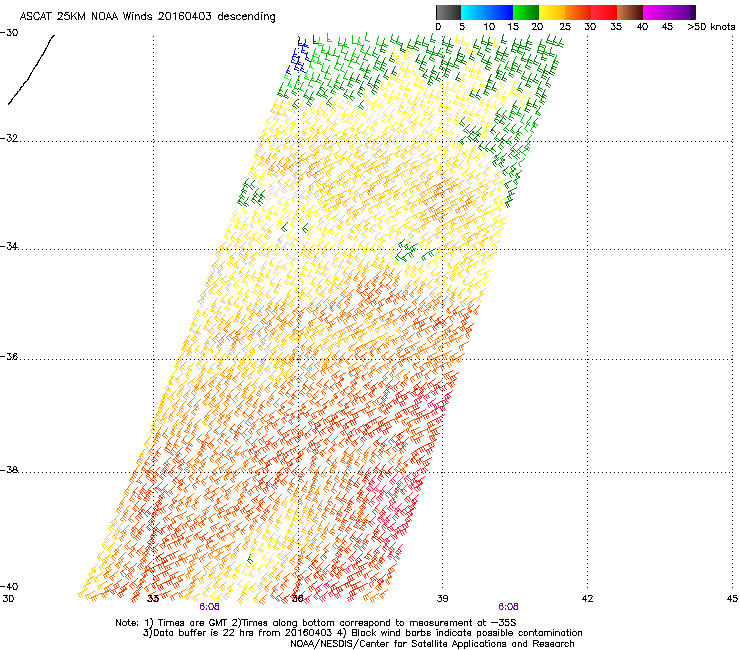Click the '20' label under the color scale
740x650 pixels.
coord(537,27)
